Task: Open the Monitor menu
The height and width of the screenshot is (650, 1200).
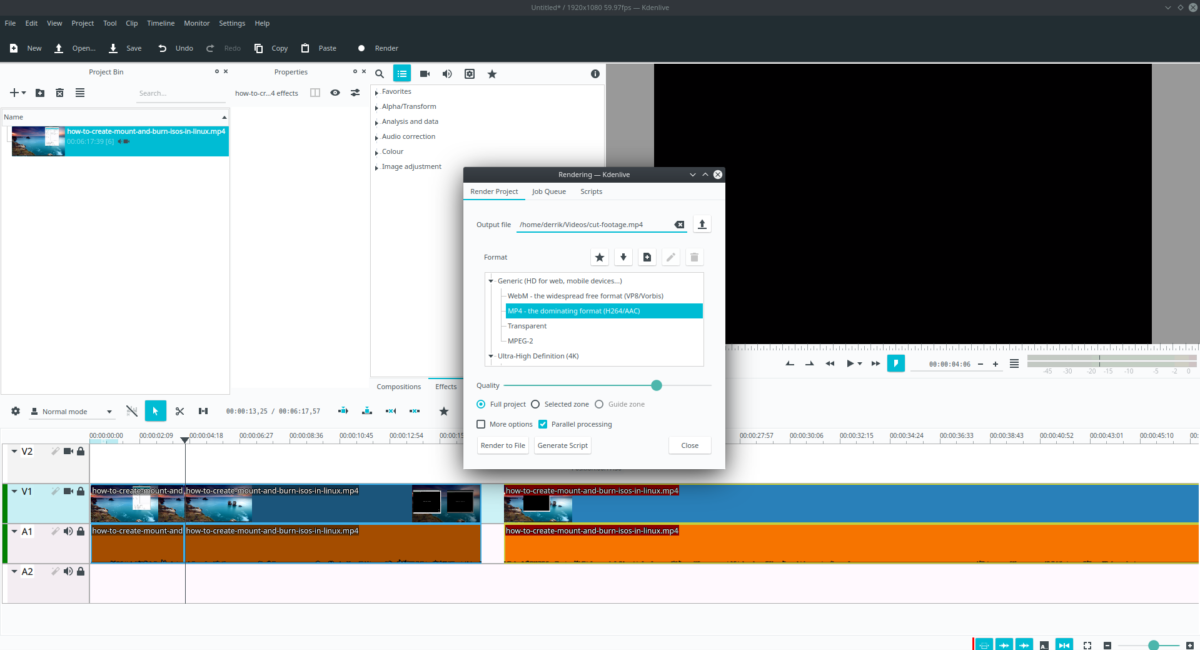Action: point(197,23)
